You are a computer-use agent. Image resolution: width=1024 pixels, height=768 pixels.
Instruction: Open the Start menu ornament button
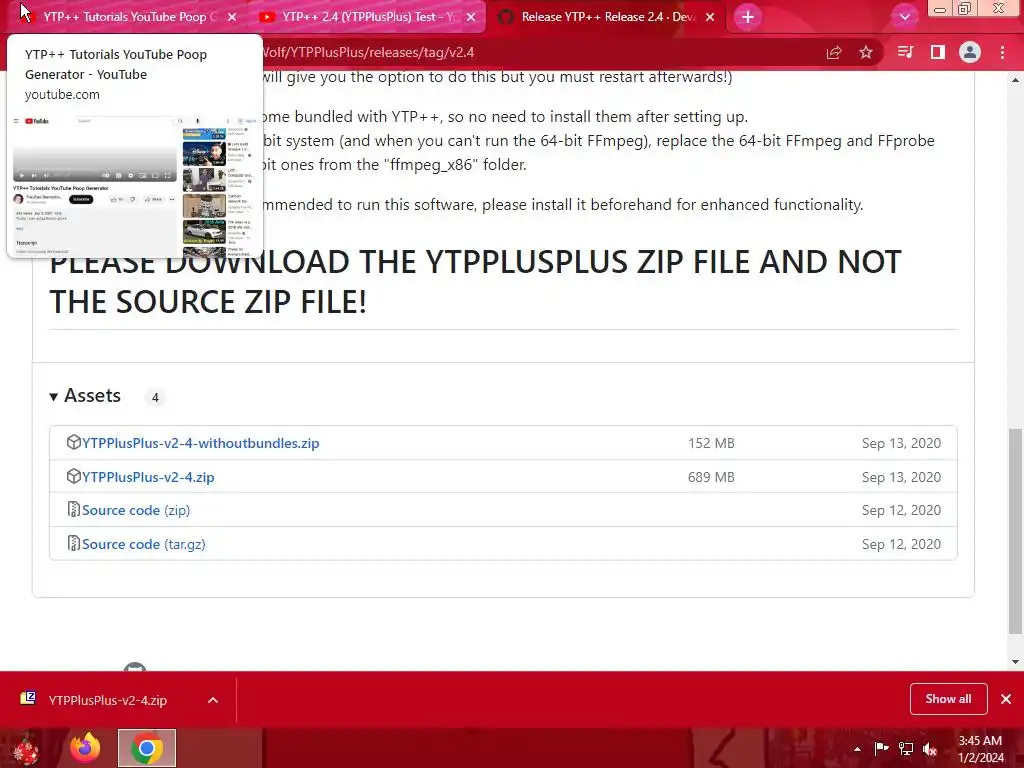pyautogui.click(x=27, y=748)
